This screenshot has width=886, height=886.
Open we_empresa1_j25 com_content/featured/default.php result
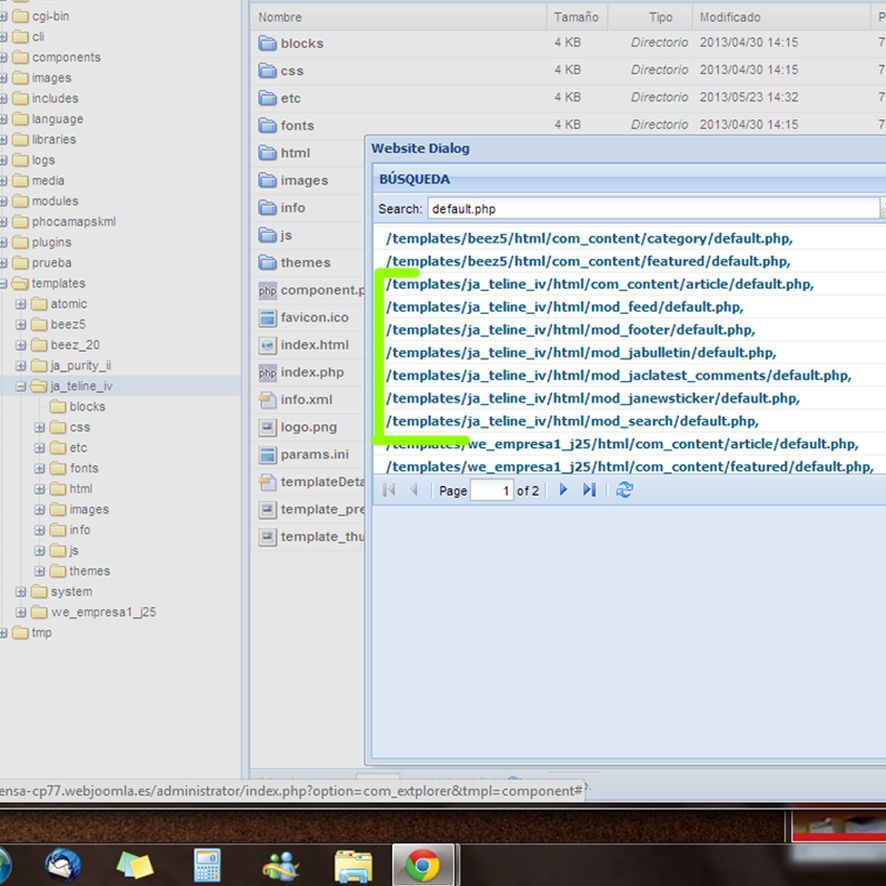[629, 467]
